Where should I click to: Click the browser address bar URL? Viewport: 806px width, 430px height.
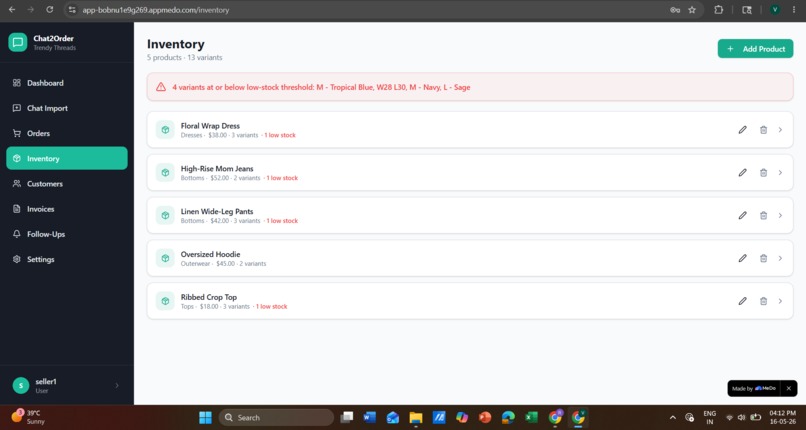156,10
